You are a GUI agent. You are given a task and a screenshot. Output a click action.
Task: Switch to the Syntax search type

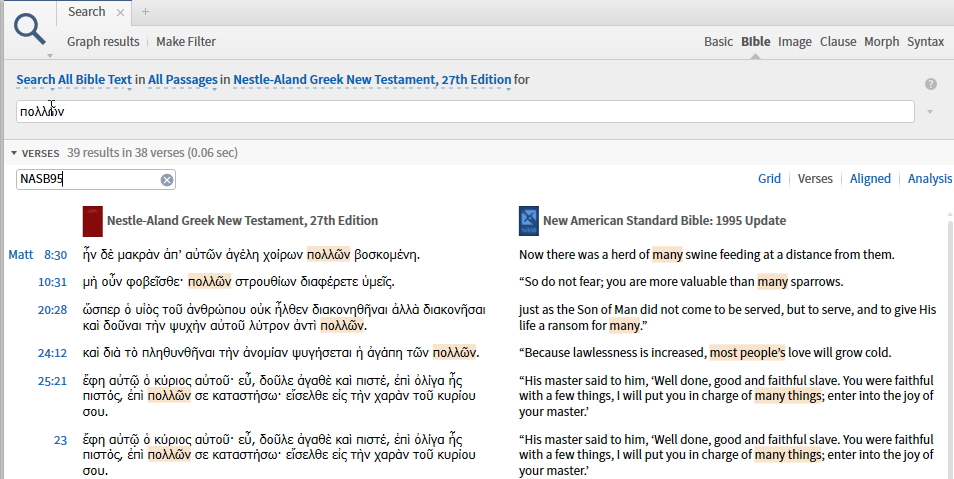[x=925, y=42]
